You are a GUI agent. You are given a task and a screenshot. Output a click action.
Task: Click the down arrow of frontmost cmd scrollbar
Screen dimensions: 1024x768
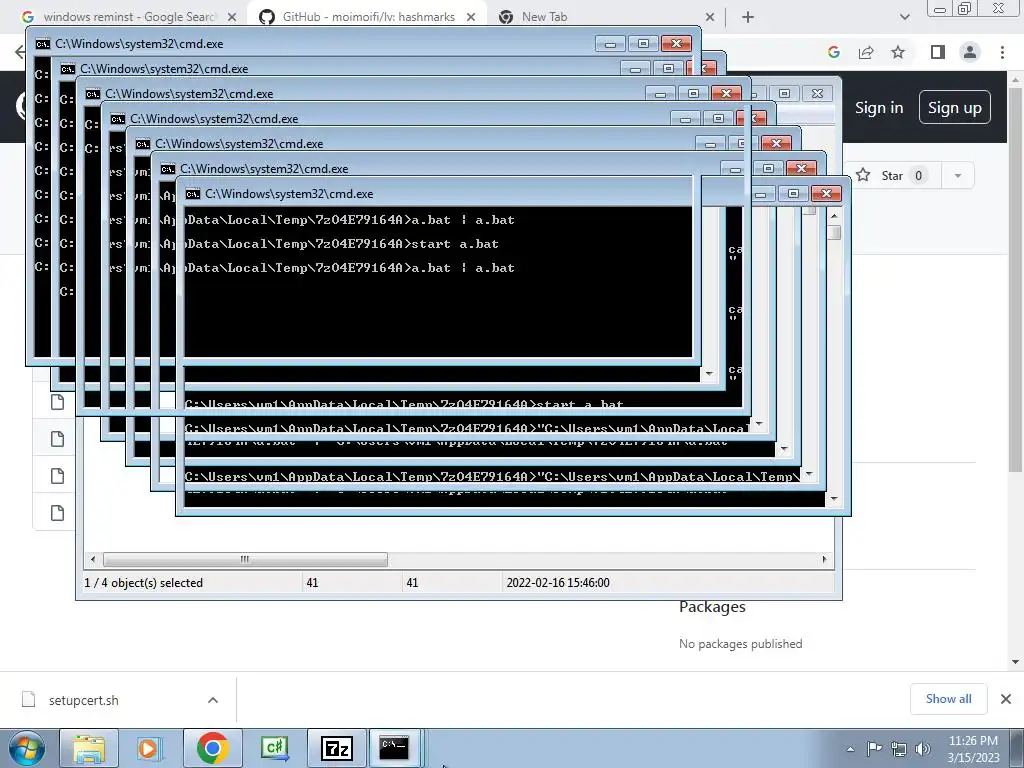[x=834, y=499]
